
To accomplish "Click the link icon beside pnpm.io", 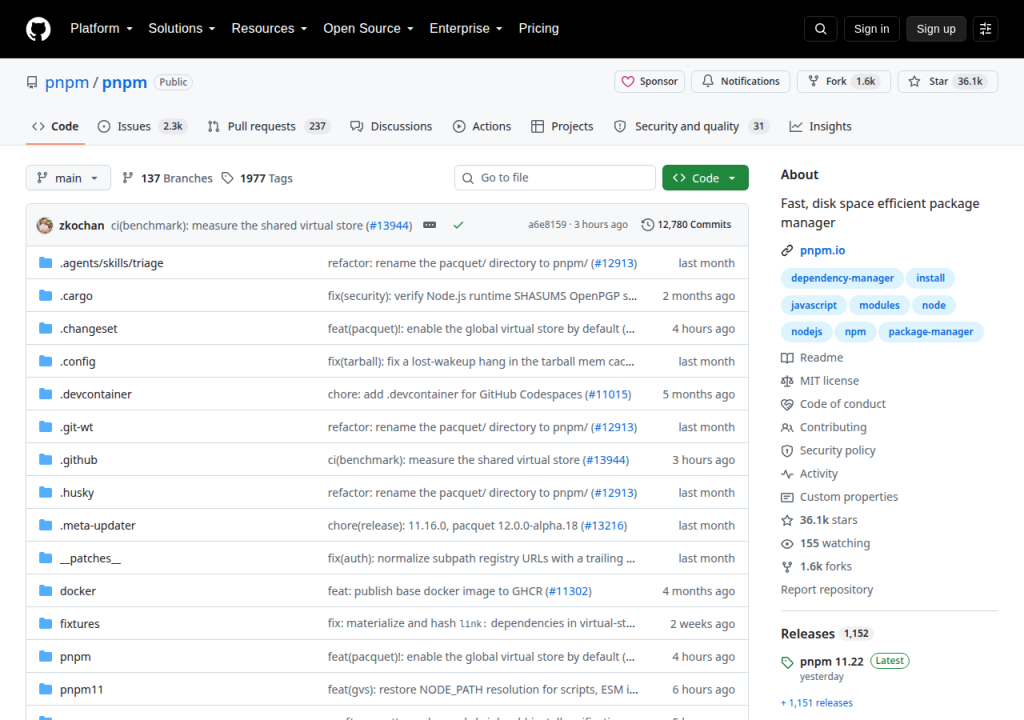I will coord(787,250).
